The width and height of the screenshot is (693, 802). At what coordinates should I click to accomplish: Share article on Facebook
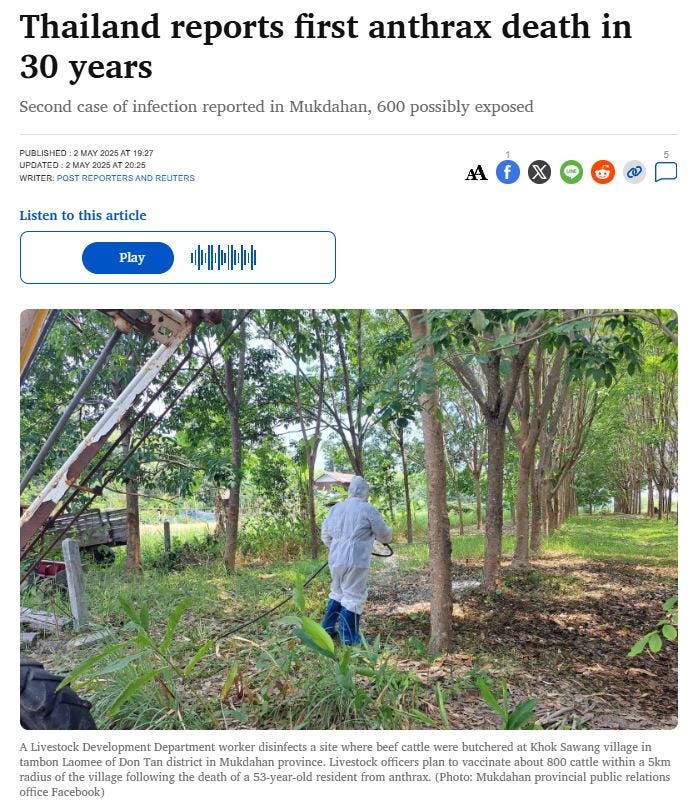tap(508, 172)
